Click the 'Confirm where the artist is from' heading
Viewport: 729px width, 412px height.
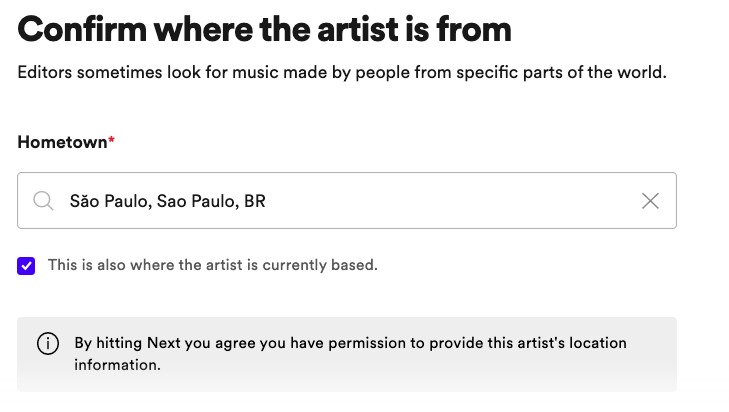[x=264, y=29]
